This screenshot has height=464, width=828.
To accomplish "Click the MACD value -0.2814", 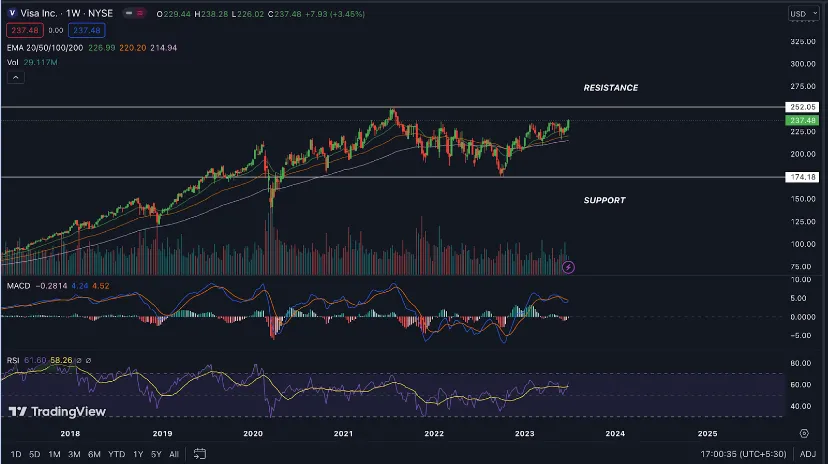I will pos(51,286).
